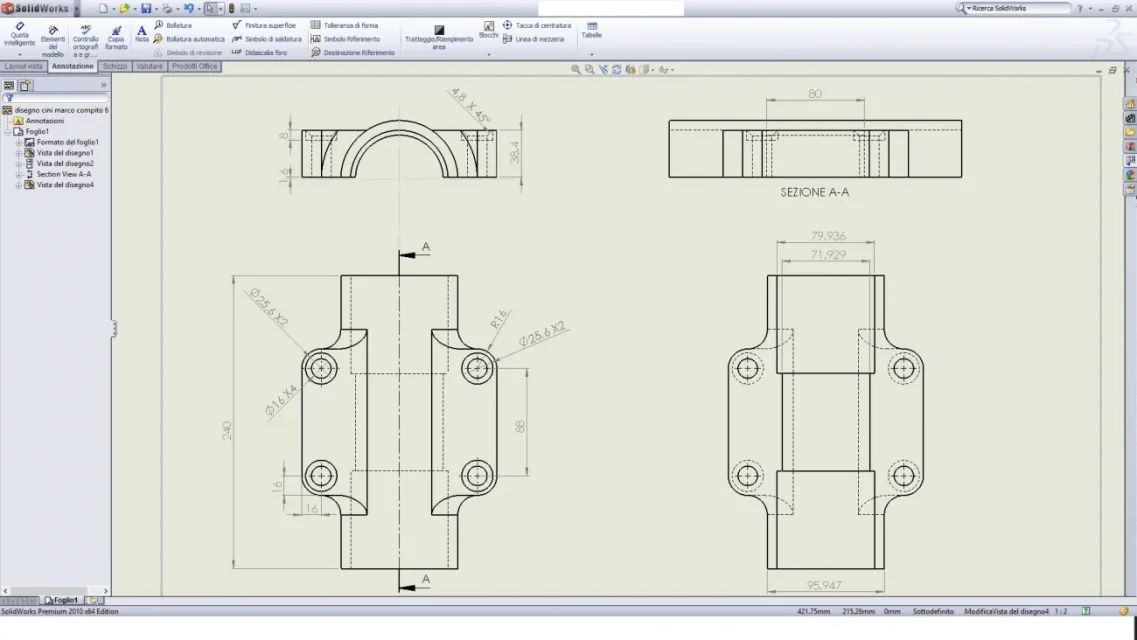The image size is (1137, 640).
Task: Collapse the Foglio1 tree node
Action: [9, 132]
